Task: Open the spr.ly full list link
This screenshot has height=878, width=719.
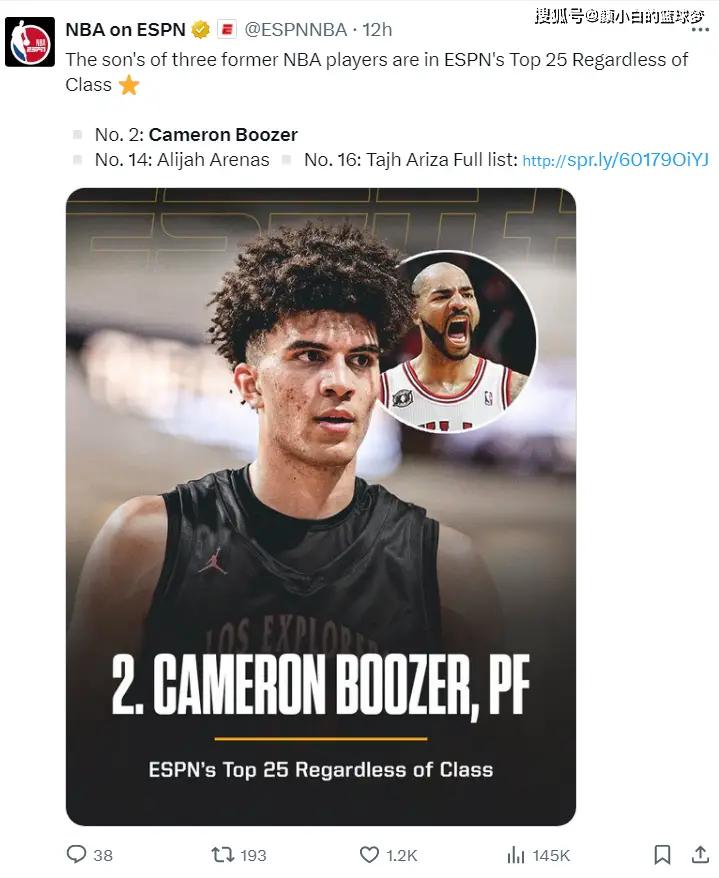Action: (x=615, y=160)
